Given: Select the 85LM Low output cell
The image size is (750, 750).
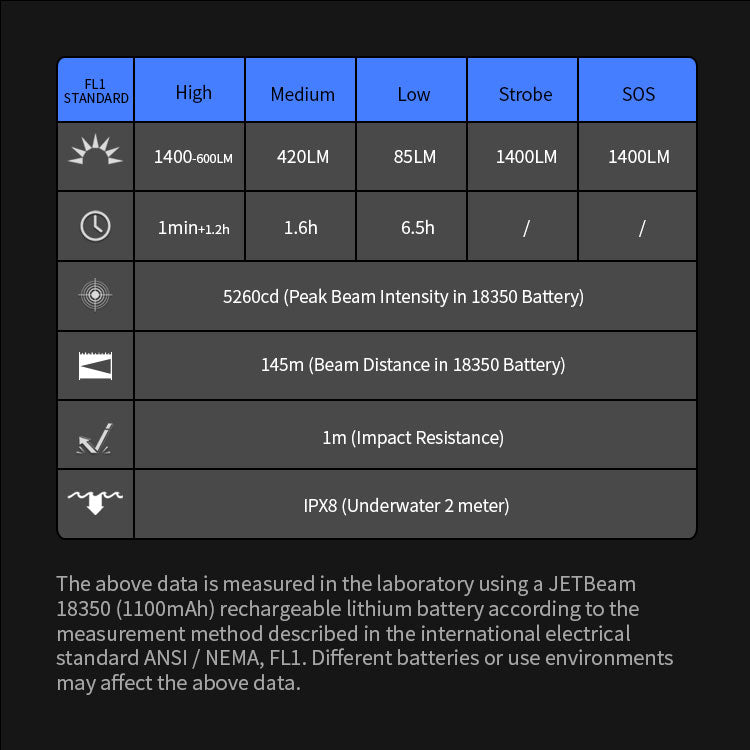Looking at the screenshot, I should click(413, 157).
